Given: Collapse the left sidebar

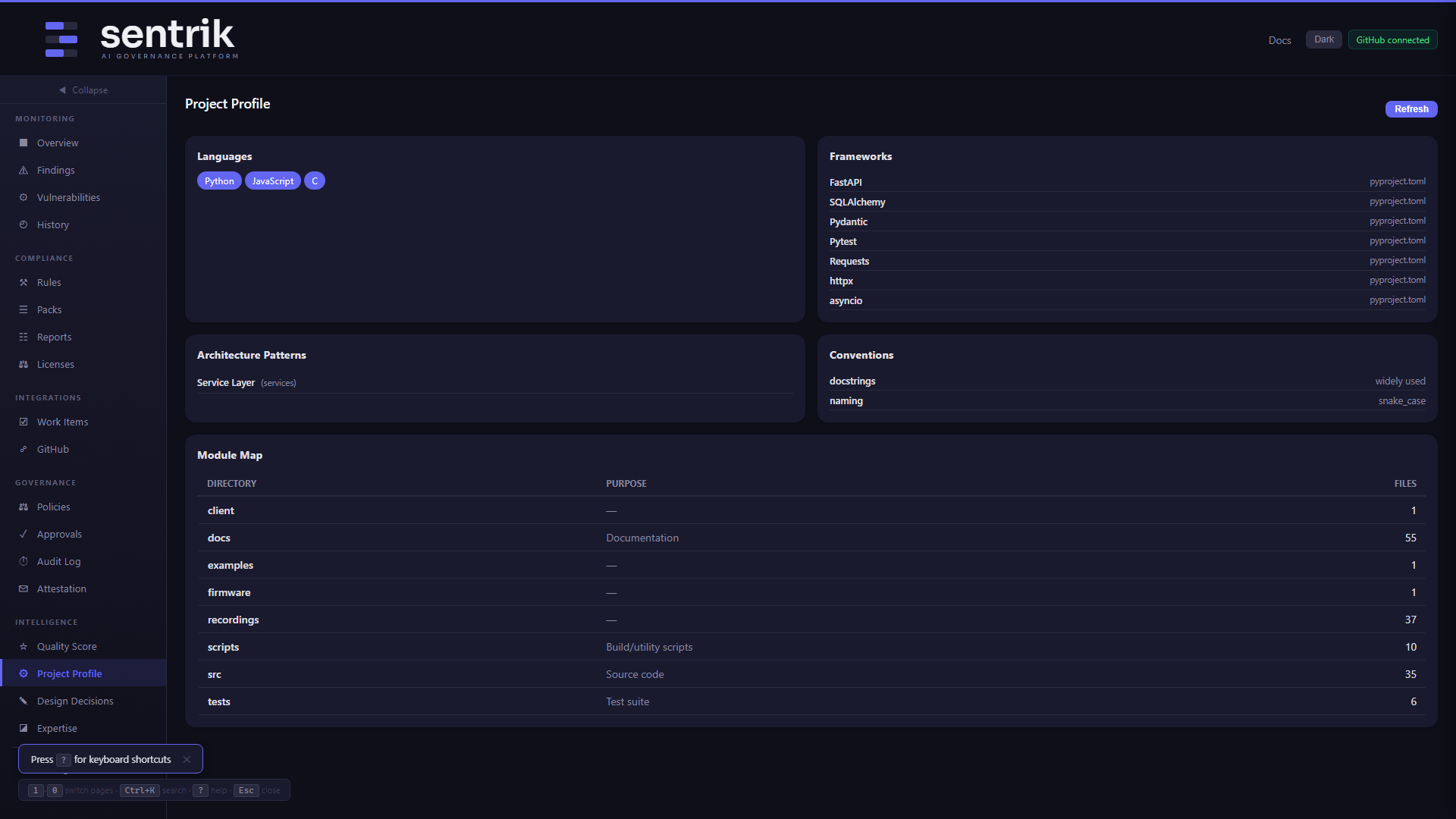Looking at the screenshot, I should coord(83,89).
